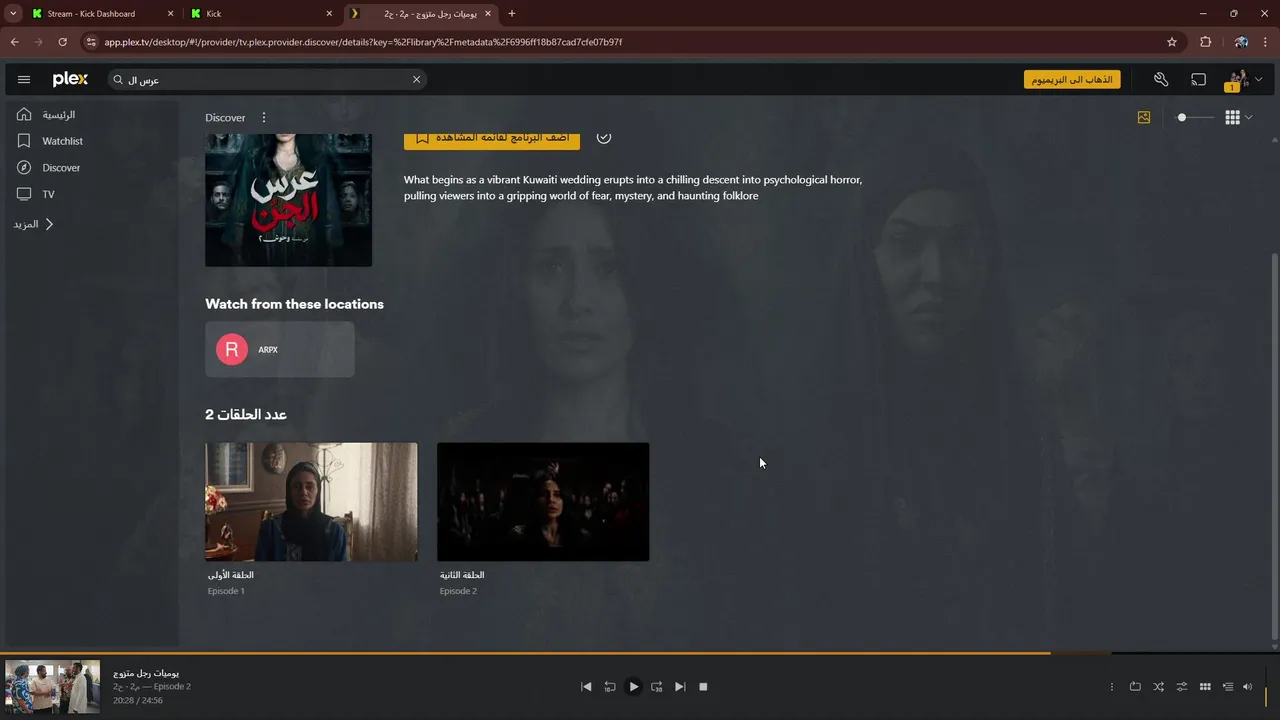
Task: Stop playback
Action: pos(703,687)
